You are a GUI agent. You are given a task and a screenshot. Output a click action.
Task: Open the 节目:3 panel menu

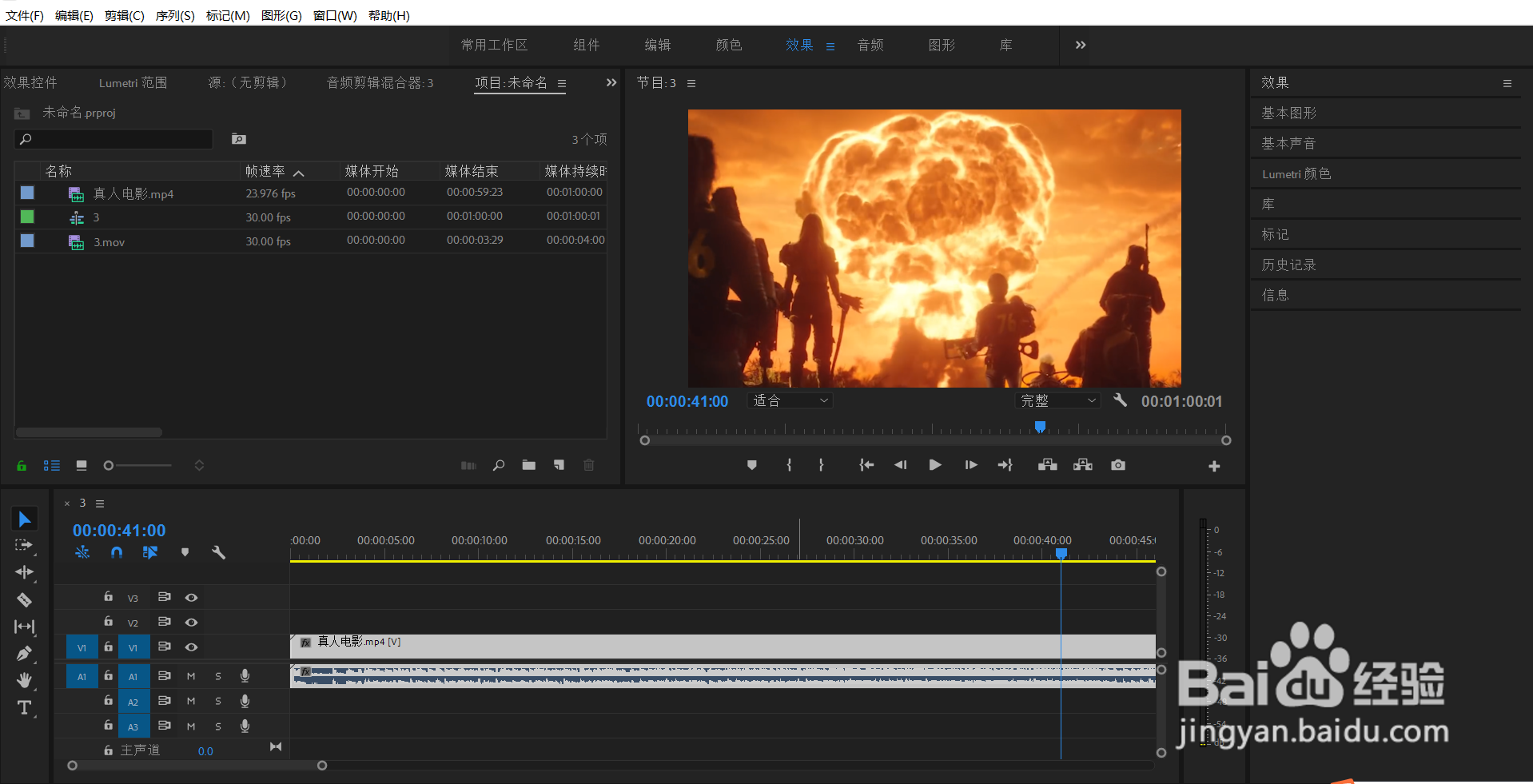(x=691, y=83)
